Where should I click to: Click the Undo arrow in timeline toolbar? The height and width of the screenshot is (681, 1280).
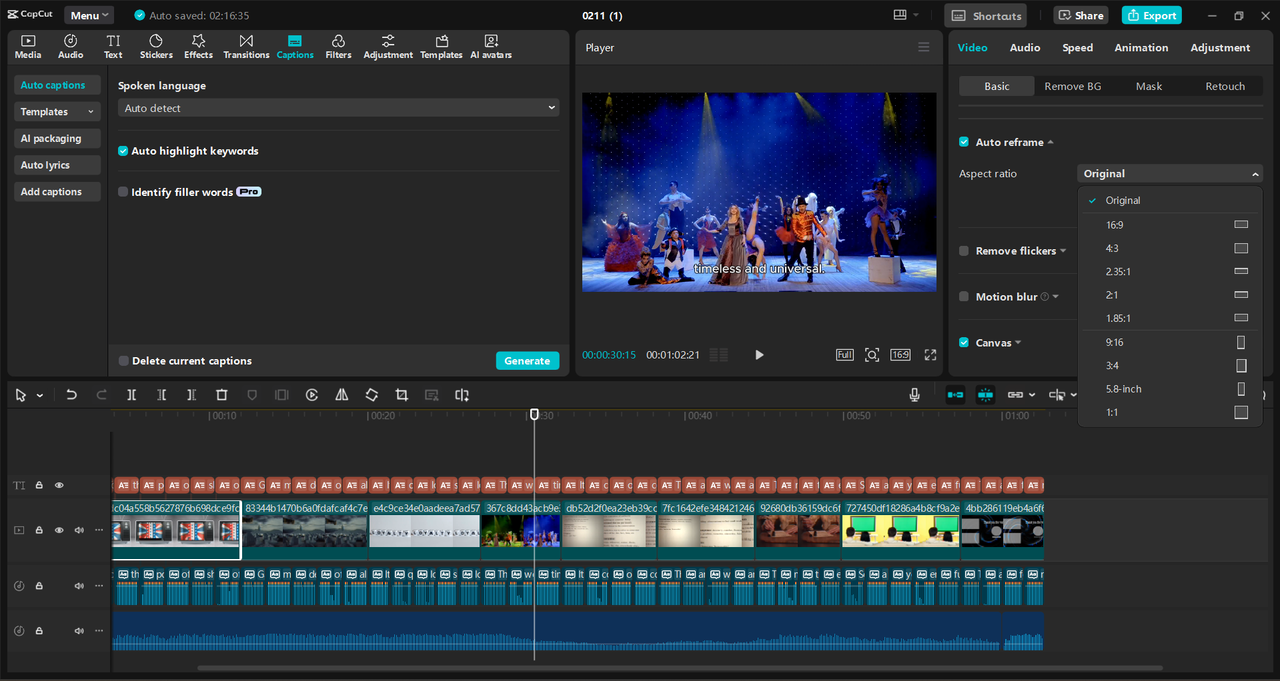pos(71,395)
